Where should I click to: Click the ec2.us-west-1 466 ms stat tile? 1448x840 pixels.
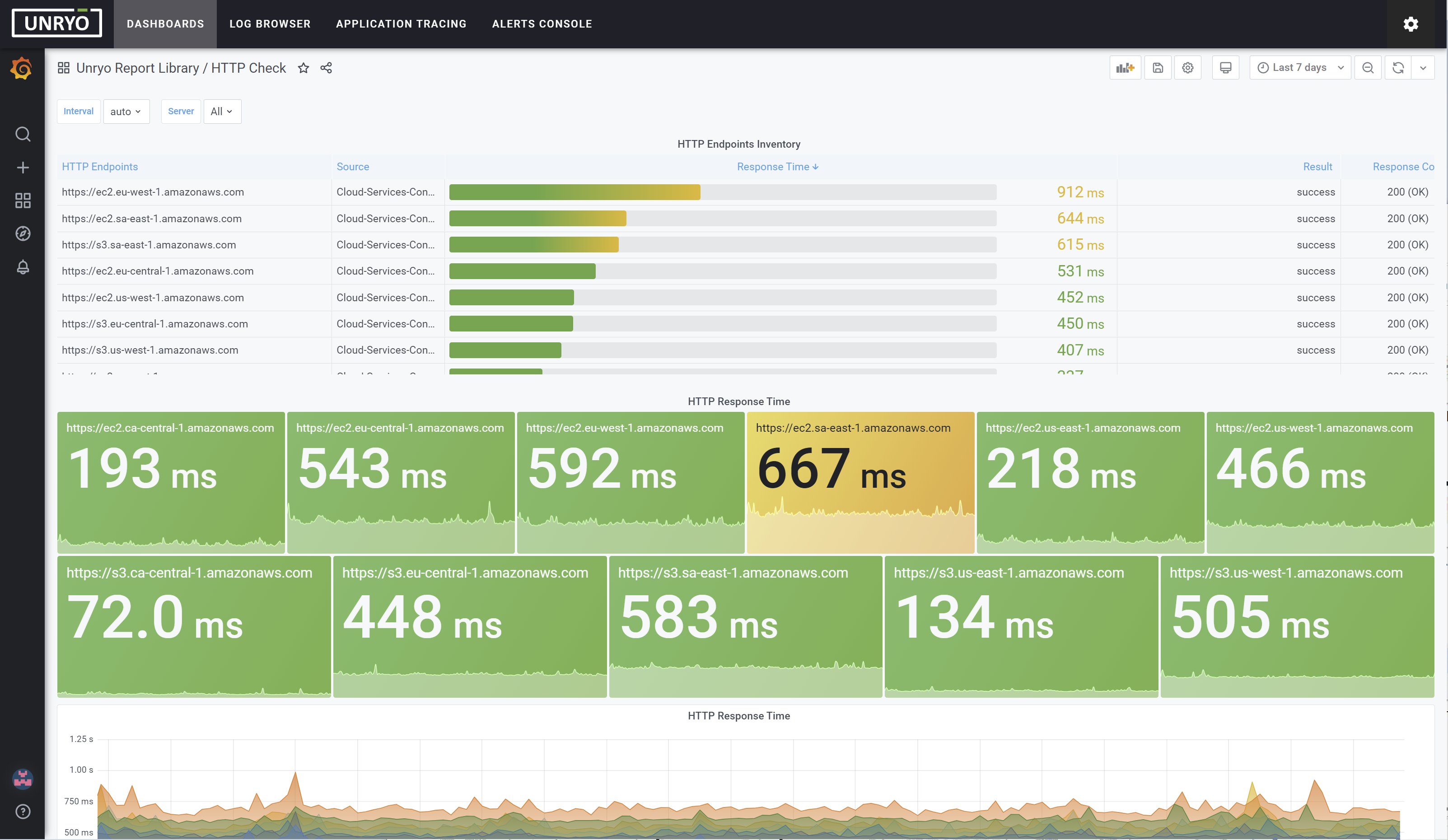coord(1321,483)
